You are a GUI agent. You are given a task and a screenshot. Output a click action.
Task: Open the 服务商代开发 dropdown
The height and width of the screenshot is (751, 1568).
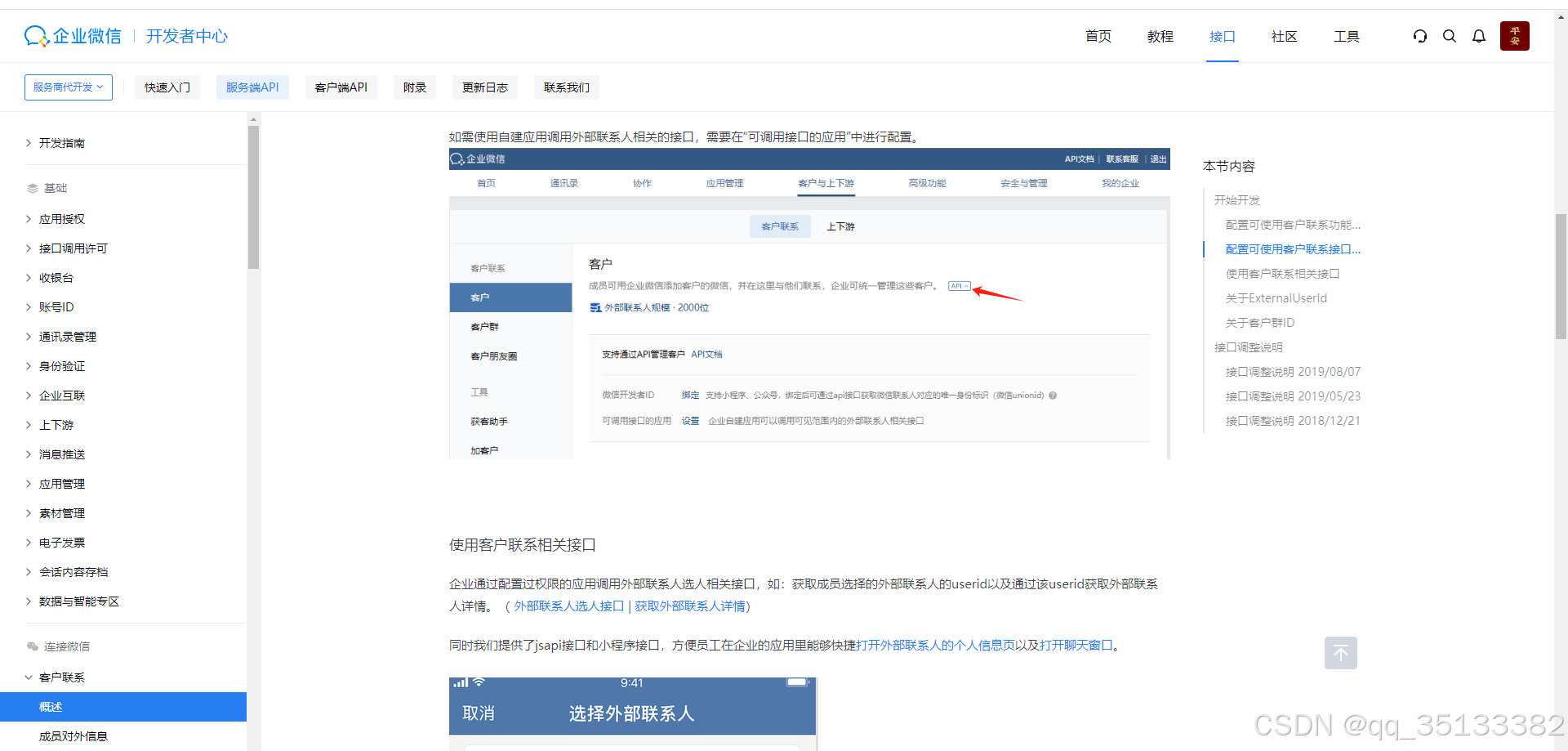point(69,87)
